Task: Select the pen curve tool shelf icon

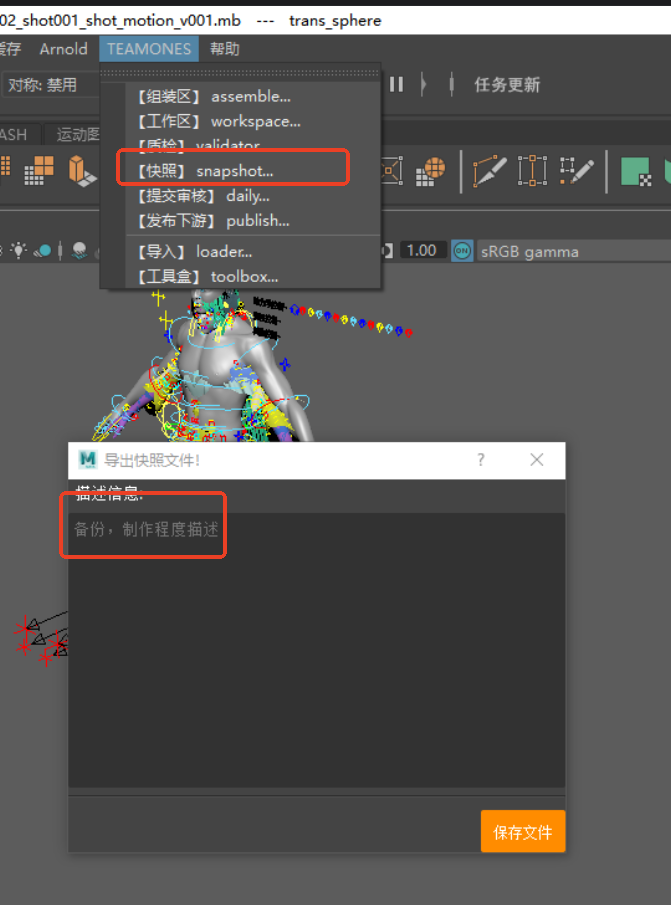Action: [489, 171]
